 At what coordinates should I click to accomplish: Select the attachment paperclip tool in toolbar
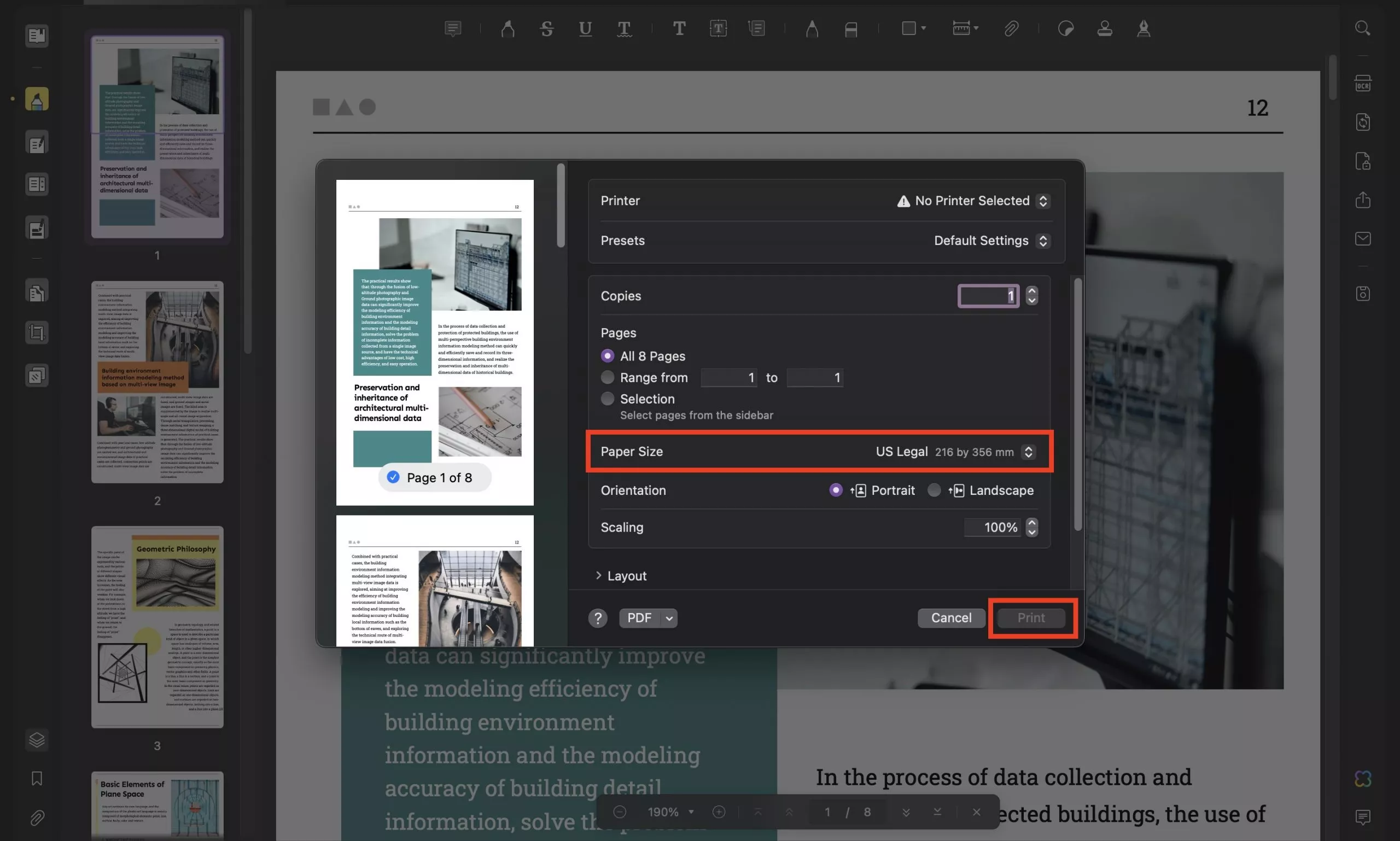(x=1011, y=28)
